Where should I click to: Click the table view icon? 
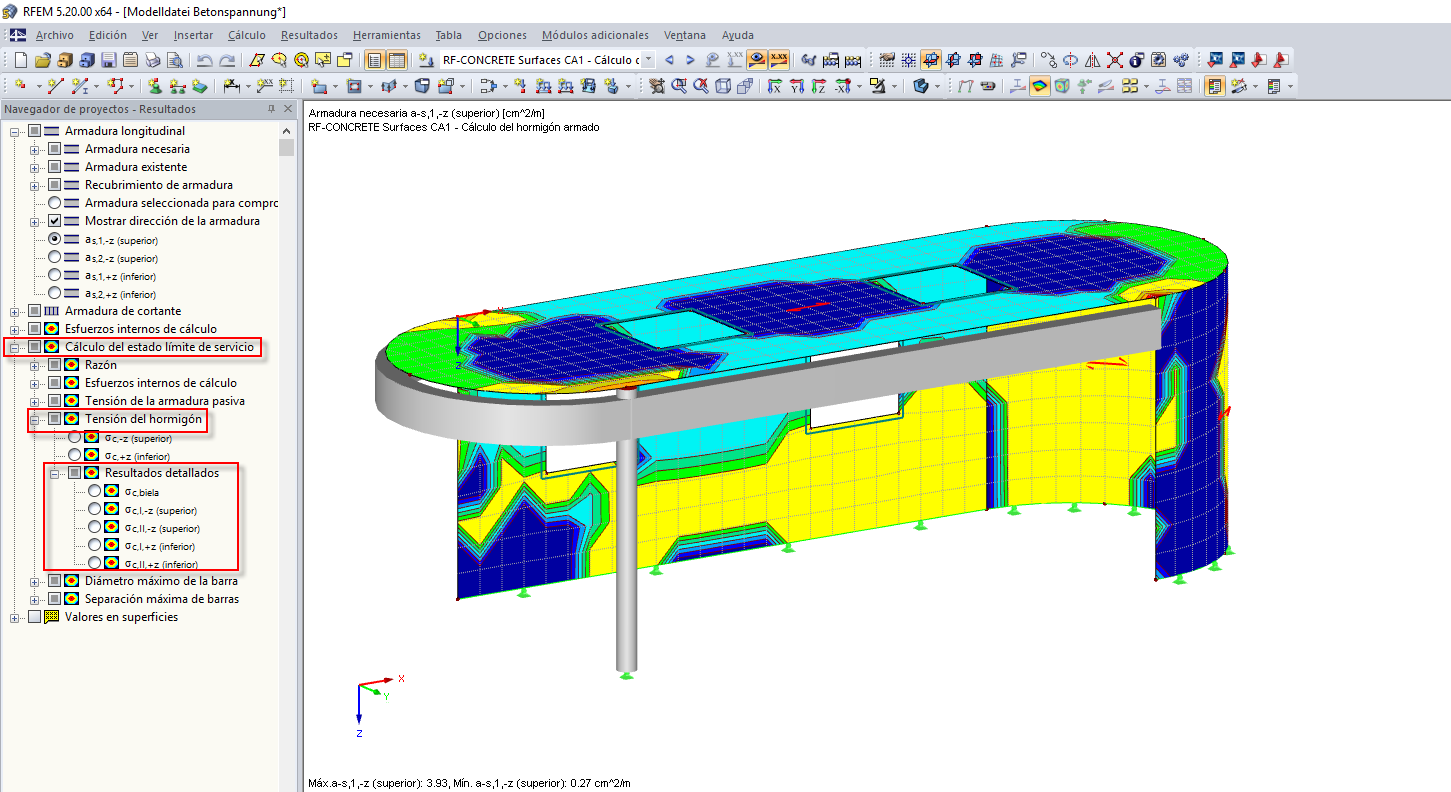pos(397,60)
